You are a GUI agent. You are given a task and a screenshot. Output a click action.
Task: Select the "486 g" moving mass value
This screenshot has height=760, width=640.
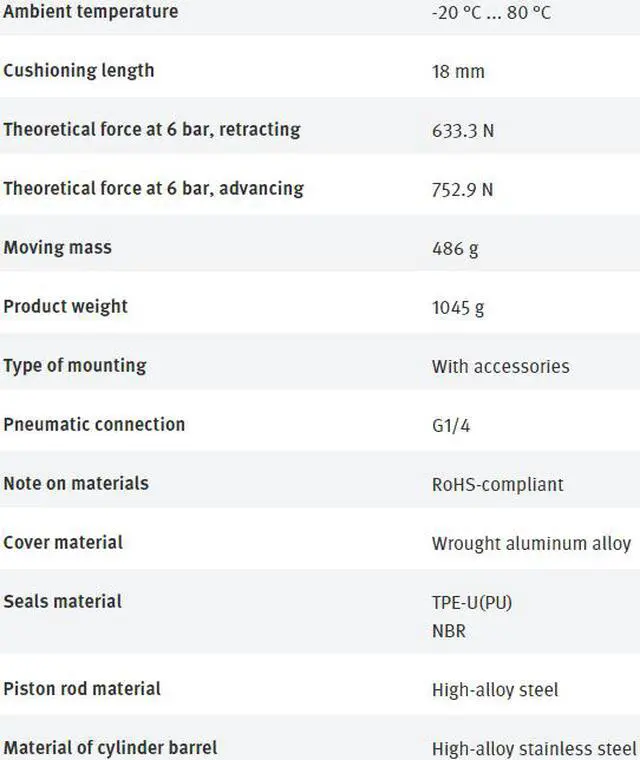[x=455, y=249]
